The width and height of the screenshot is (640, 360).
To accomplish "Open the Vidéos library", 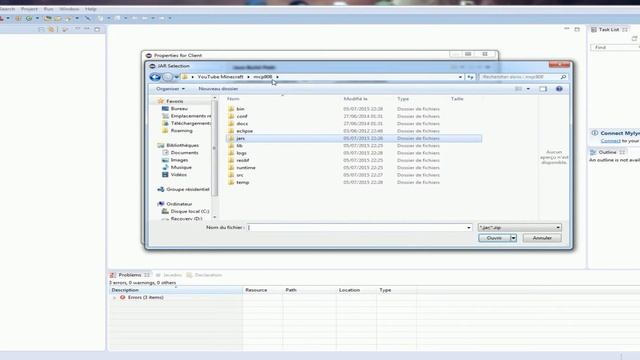I will pos(178,175).
